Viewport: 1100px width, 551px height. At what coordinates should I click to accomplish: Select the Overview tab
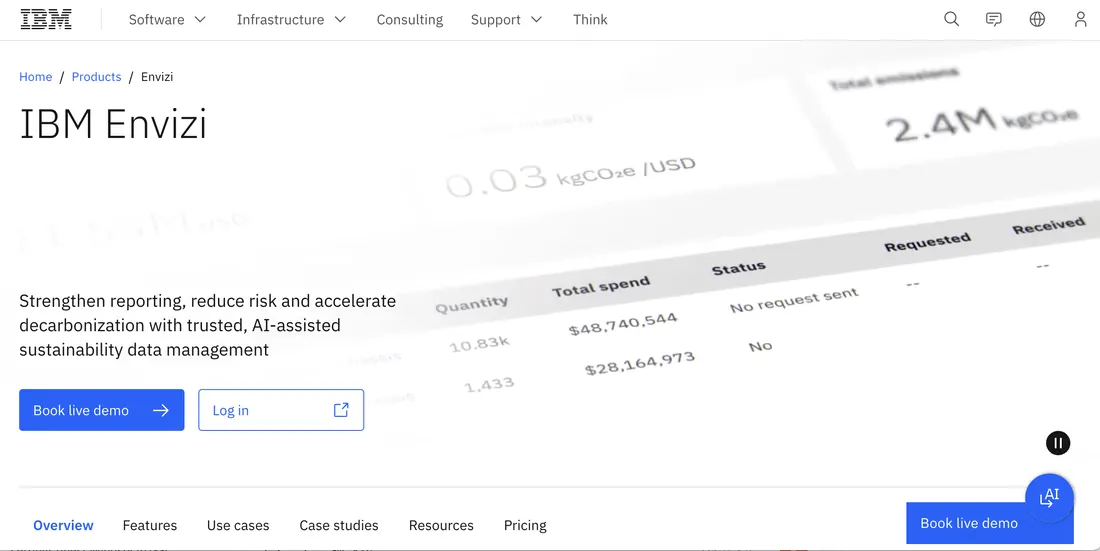pos(63,525)
